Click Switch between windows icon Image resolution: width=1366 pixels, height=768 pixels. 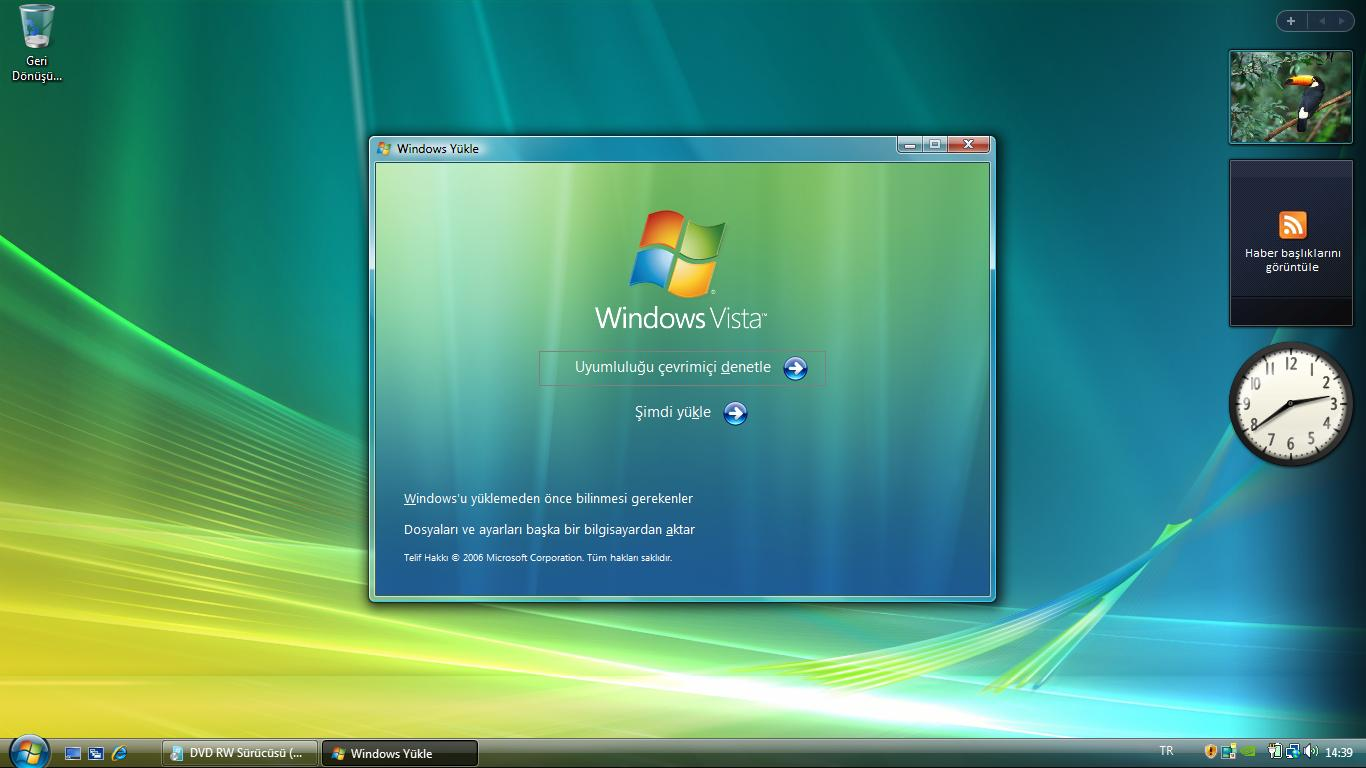(x=96, y=753)
